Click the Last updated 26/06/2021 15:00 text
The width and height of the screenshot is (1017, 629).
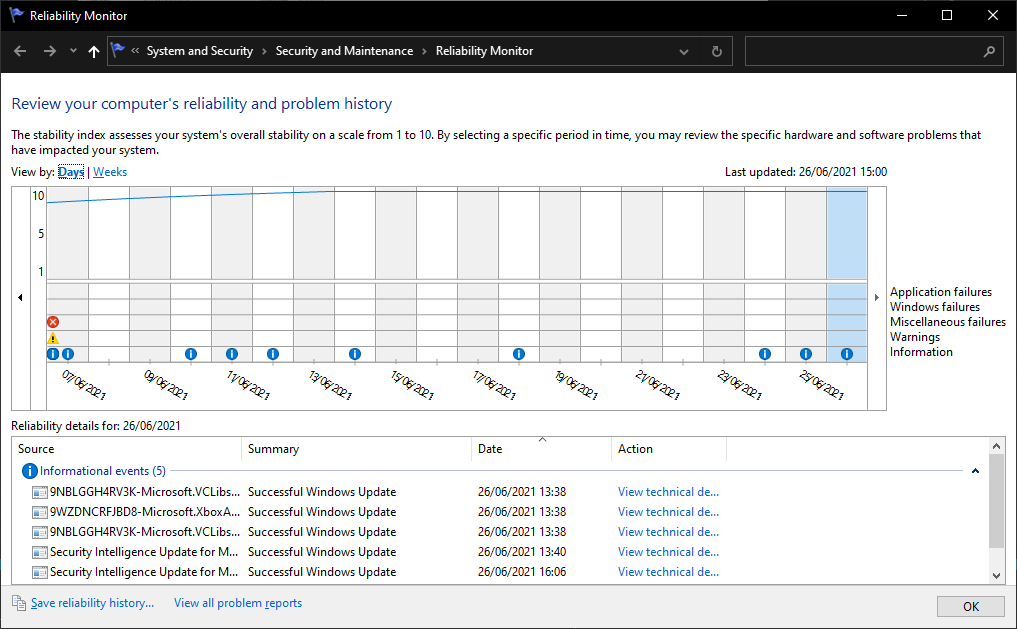tap(806, 172)
